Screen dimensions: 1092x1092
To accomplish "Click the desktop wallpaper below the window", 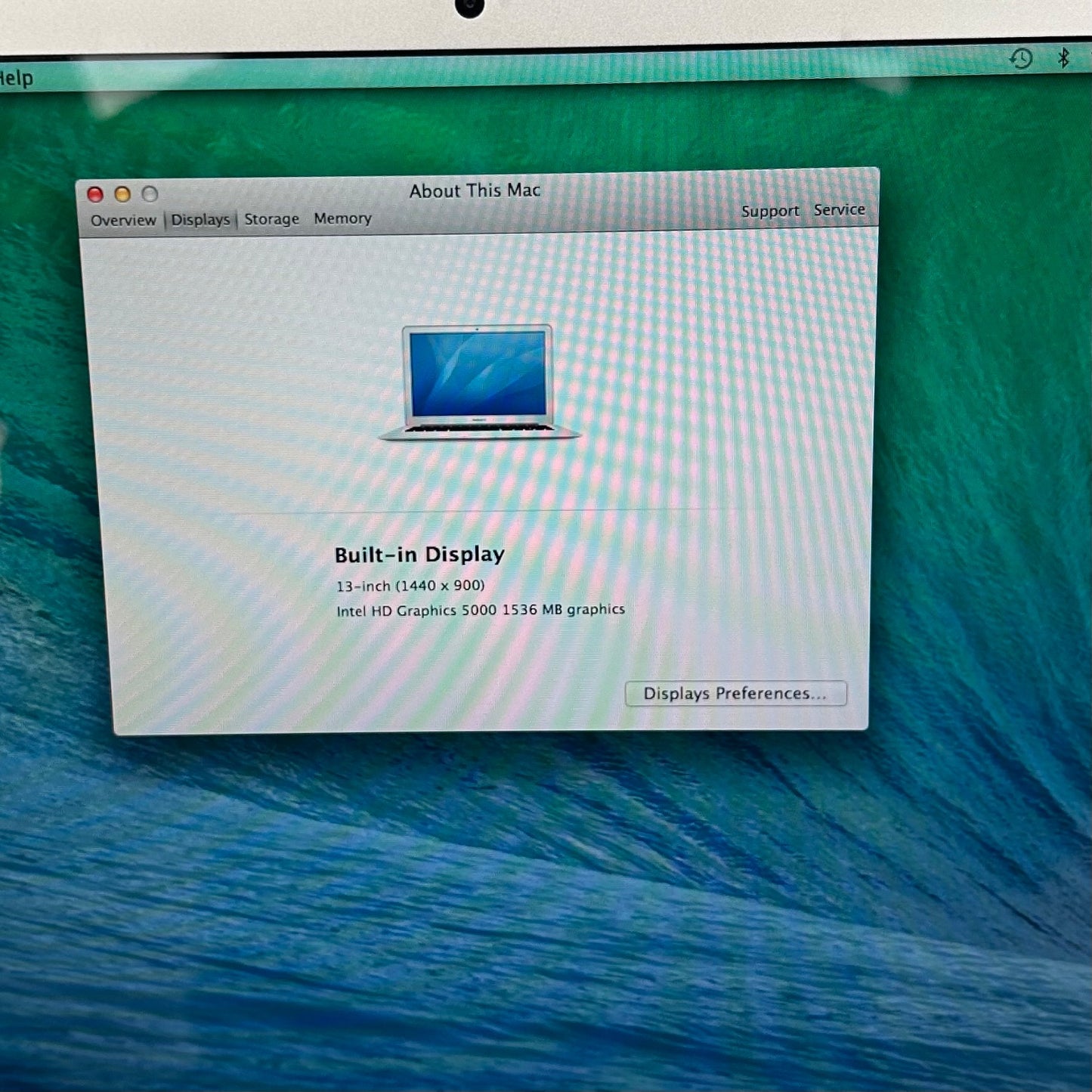I will [x=529, y=907].
